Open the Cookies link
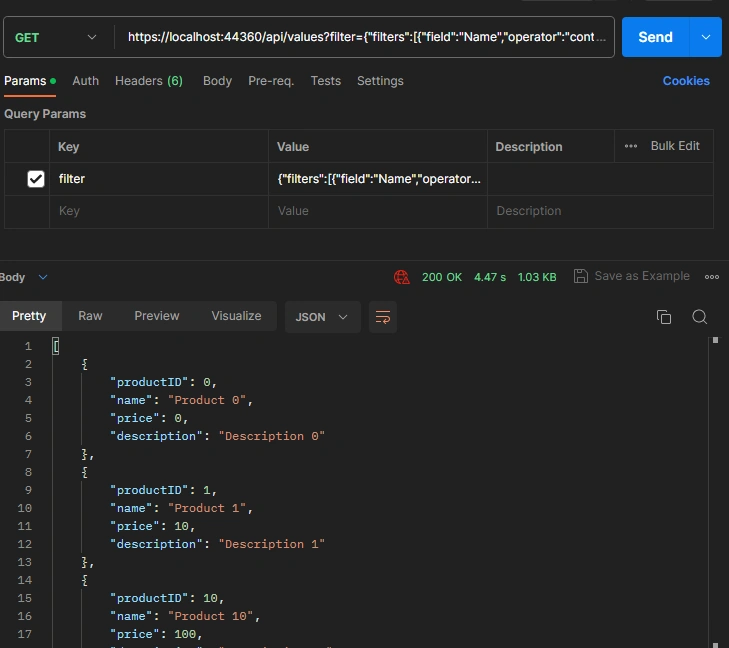The width and height of the screenshot is (729, 648). tap(686, 81)
